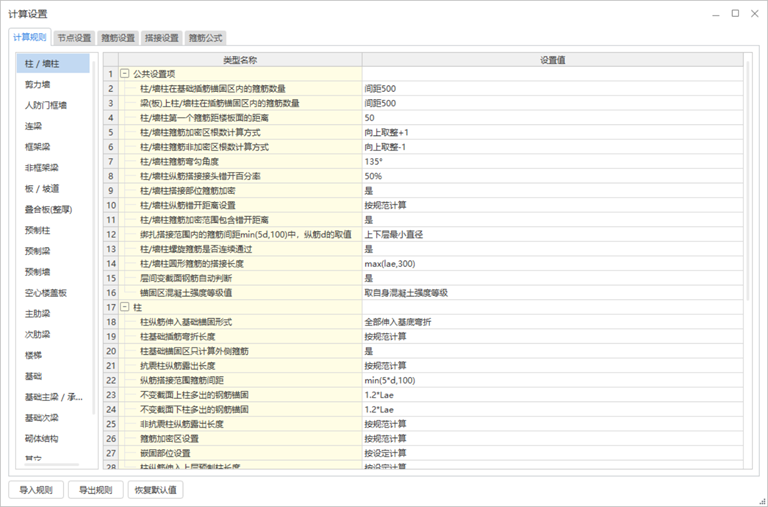Choose 人防门框墙 from the left list

pos(45,105)
